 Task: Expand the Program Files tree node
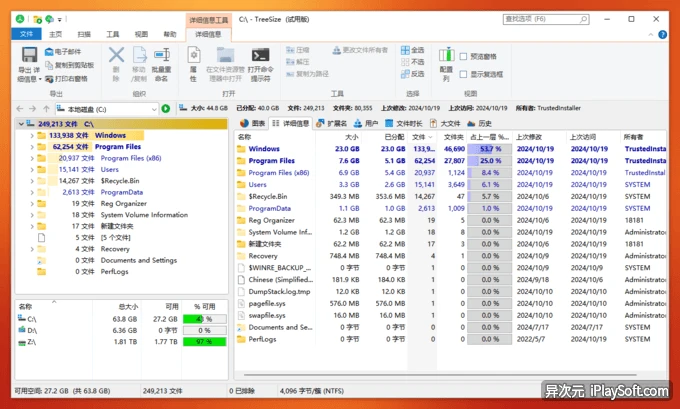[x=32, y=147]
